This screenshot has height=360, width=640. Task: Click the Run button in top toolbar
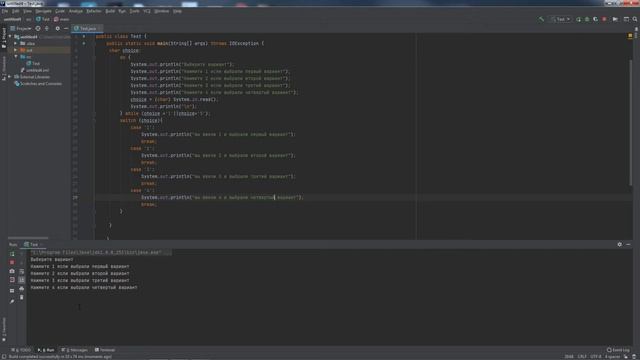[578, 19]
